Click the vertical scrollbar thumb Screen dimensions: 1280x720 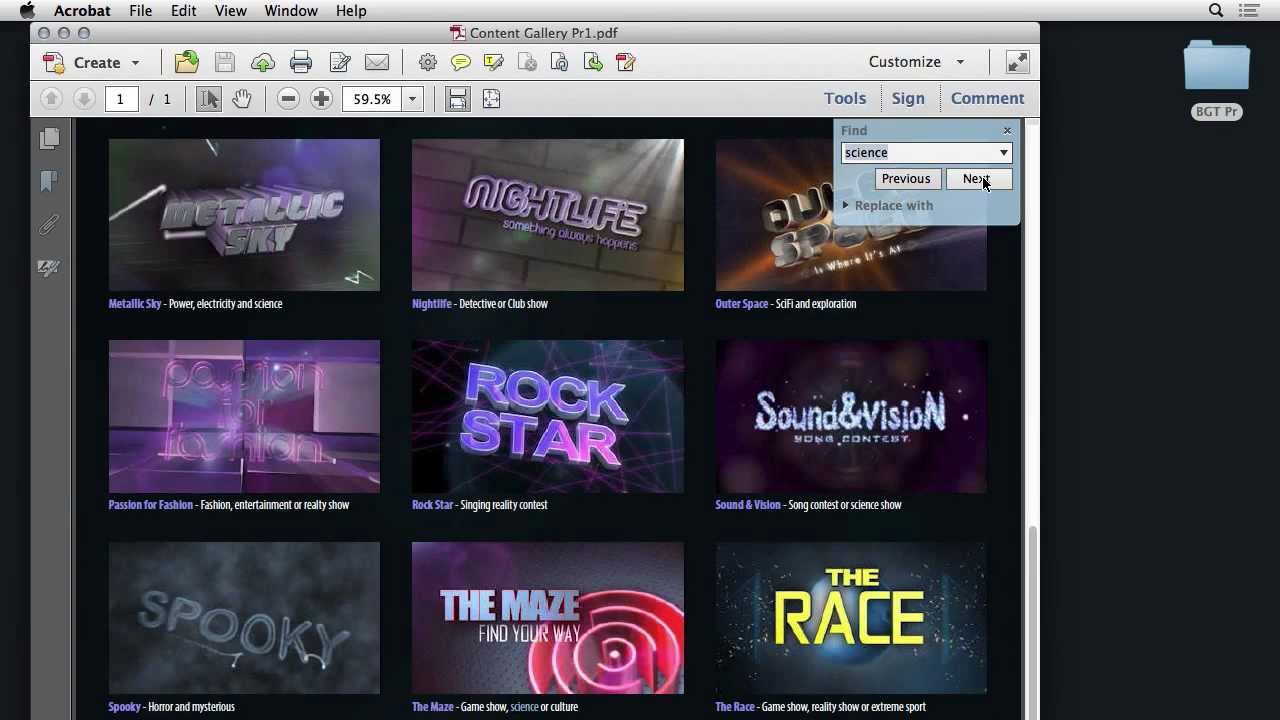pos(1031,622)
